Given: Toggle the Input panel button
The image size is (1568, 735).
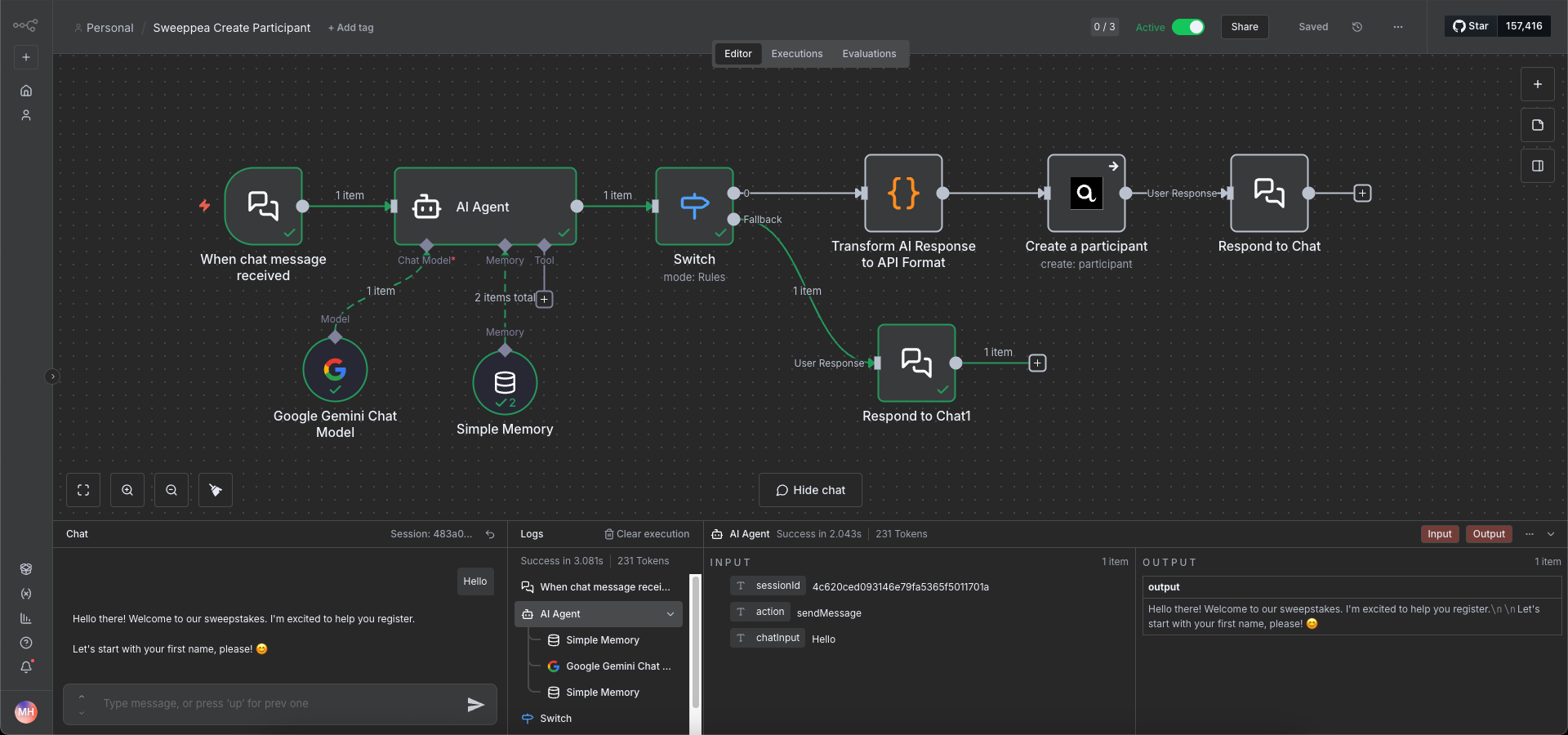Looking at the screenshot, I should 1440,534.
